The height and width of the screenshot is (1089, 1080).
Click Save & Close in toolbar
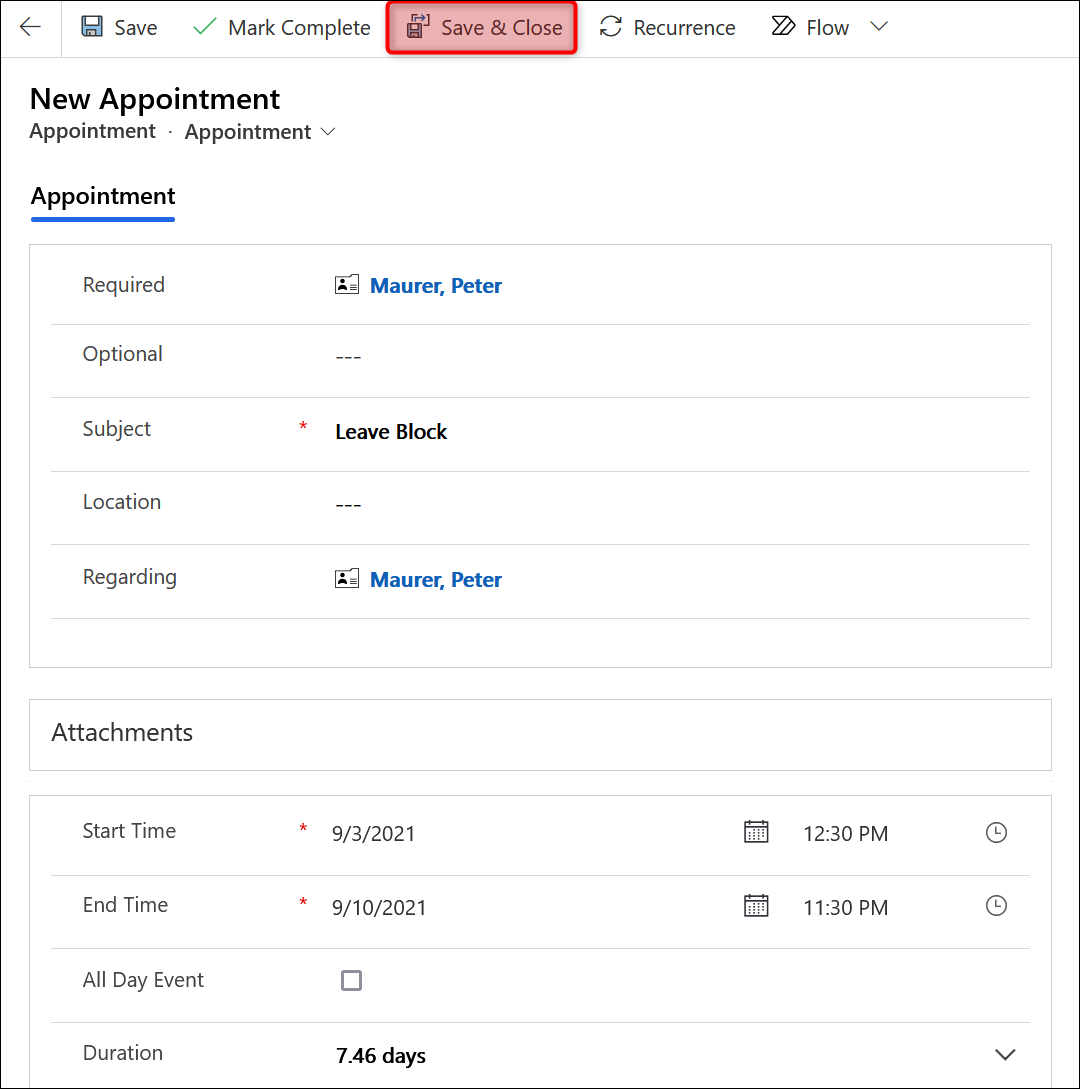tap(482, 28)
